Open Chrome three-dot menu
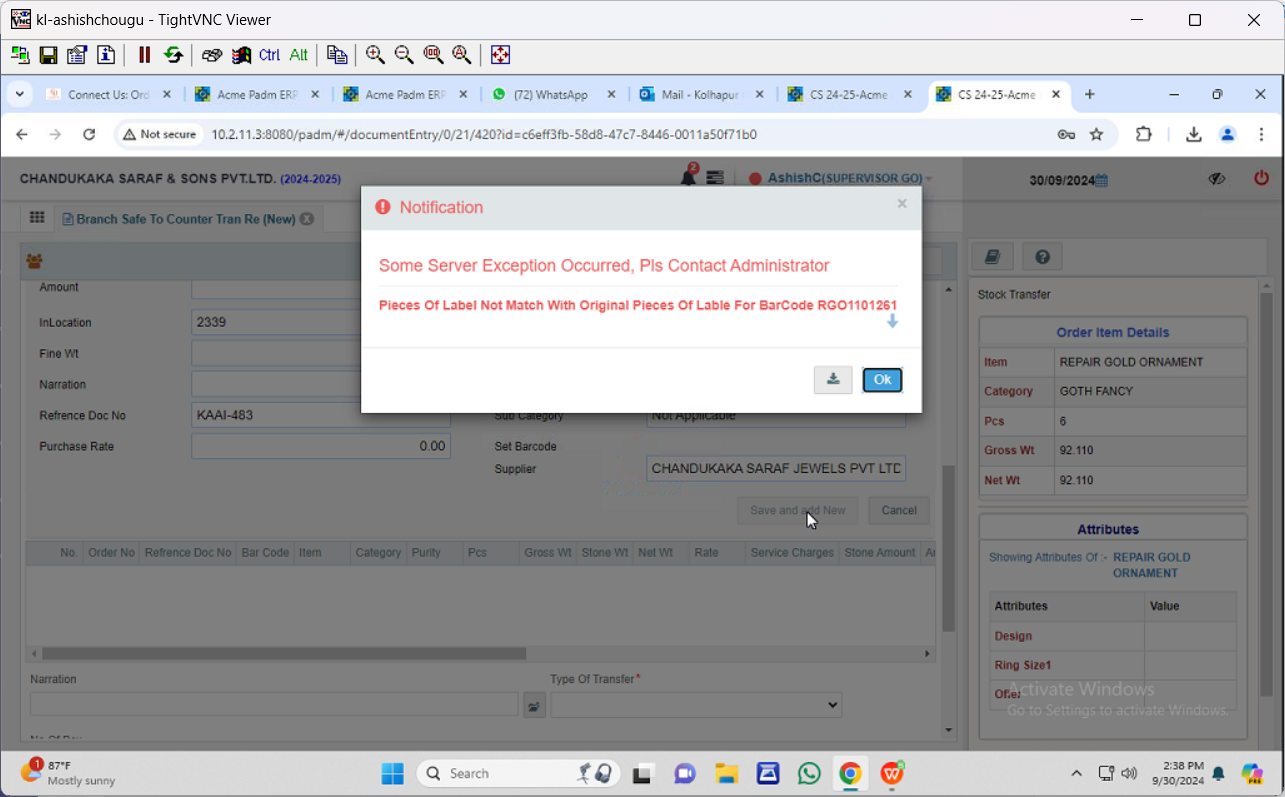Viewport: 1285px width, 797px height. pos(1263,134)
